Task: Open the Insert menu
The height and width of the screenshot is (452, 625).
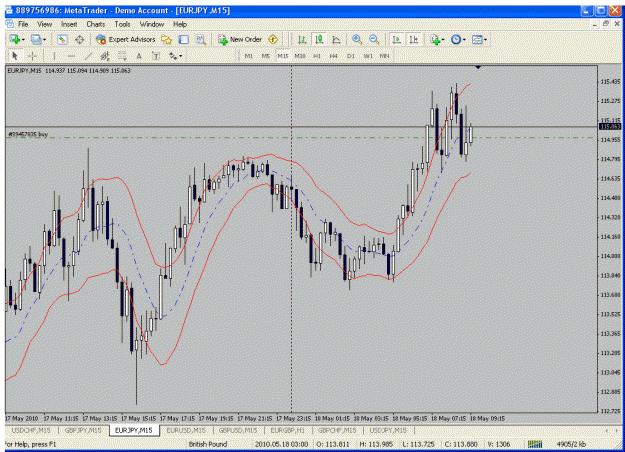Action: pos(69,24)
